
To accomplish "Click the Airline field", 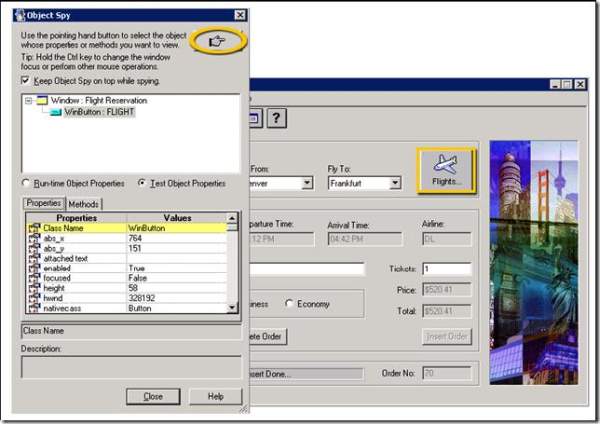I will tap(447, 239).
